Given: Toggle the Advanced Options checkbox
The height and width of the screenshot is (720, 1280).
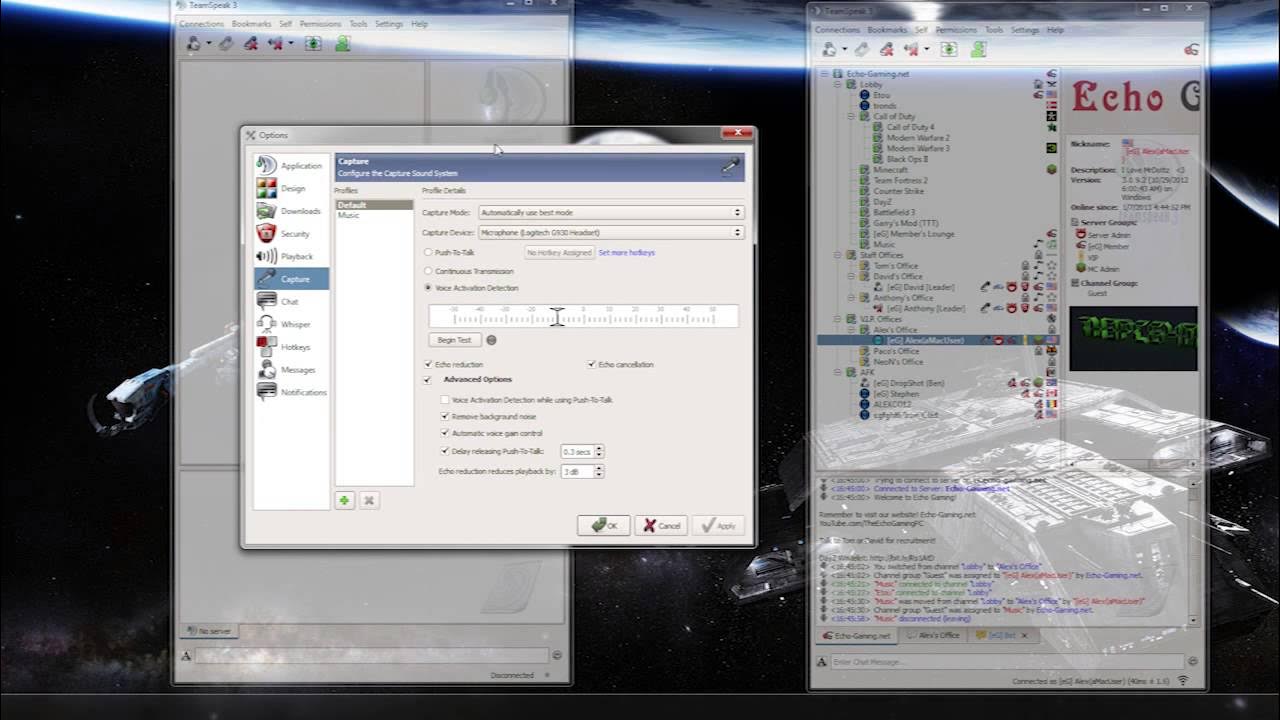Looking at the screenshot, I should pos(429,380).
